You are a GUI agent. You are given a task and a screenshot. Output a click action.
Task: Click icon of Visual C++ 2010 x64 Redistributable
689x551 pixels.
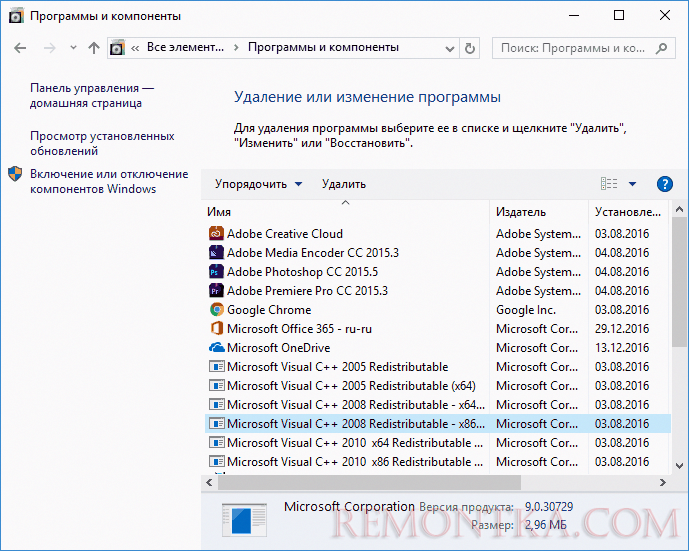216,442
